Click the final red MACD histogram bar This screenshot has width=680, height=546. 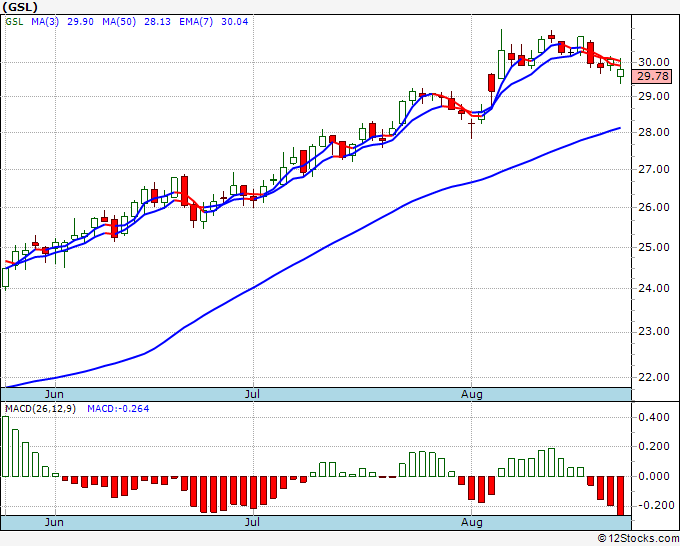tap(621, 496)
